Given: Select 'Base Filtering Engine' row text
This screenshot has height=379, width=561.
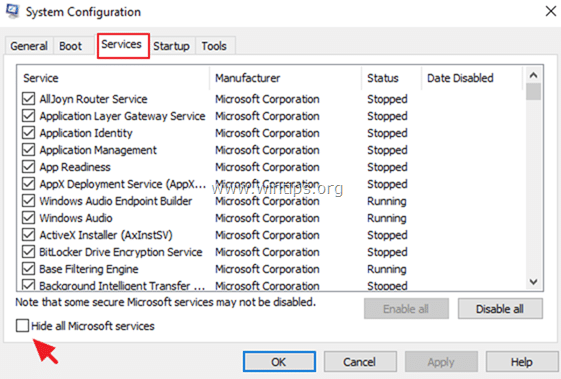Looking at the screenshot, I should [x=89, y=269].
